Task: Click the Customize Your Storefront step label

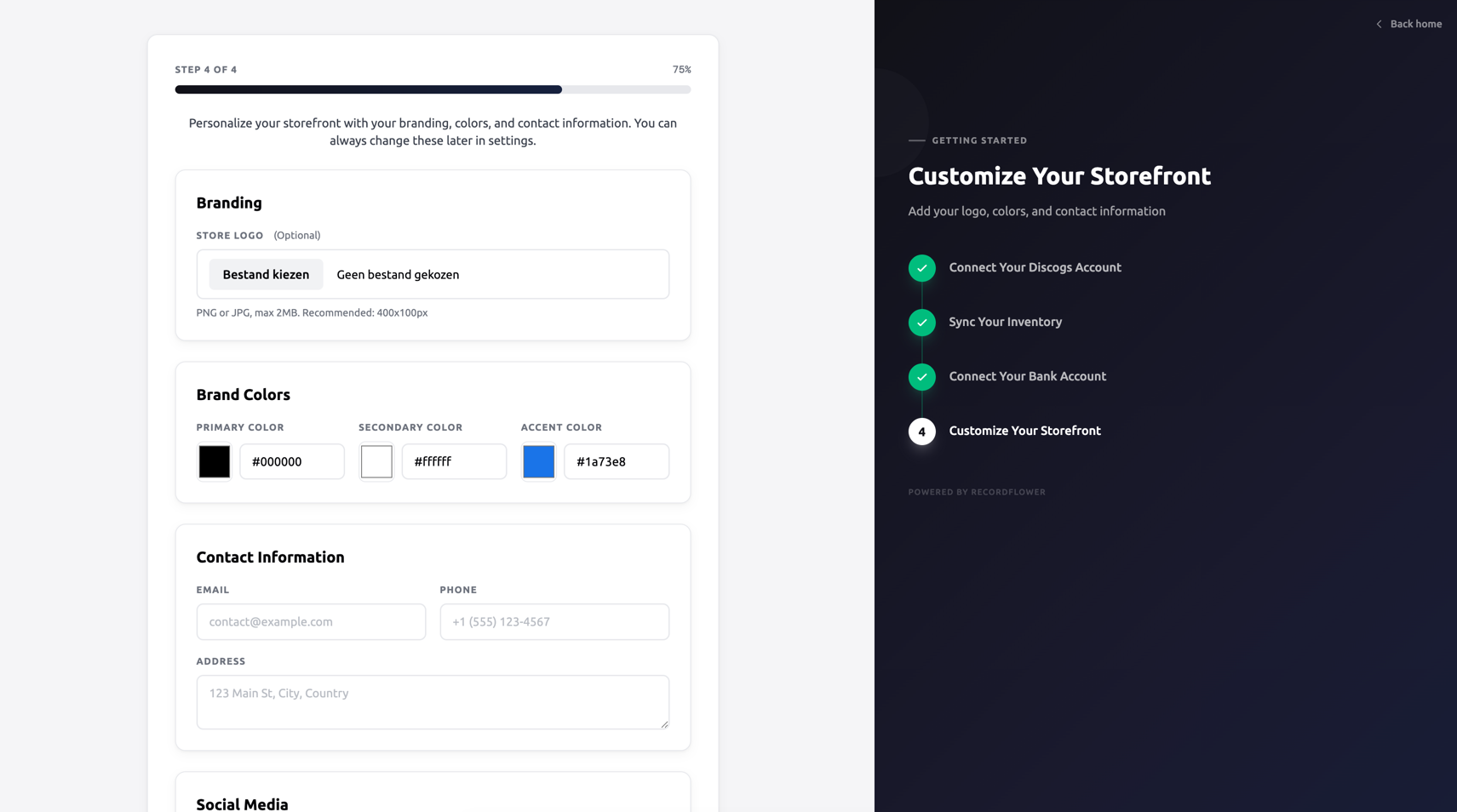Action: 1024,431
